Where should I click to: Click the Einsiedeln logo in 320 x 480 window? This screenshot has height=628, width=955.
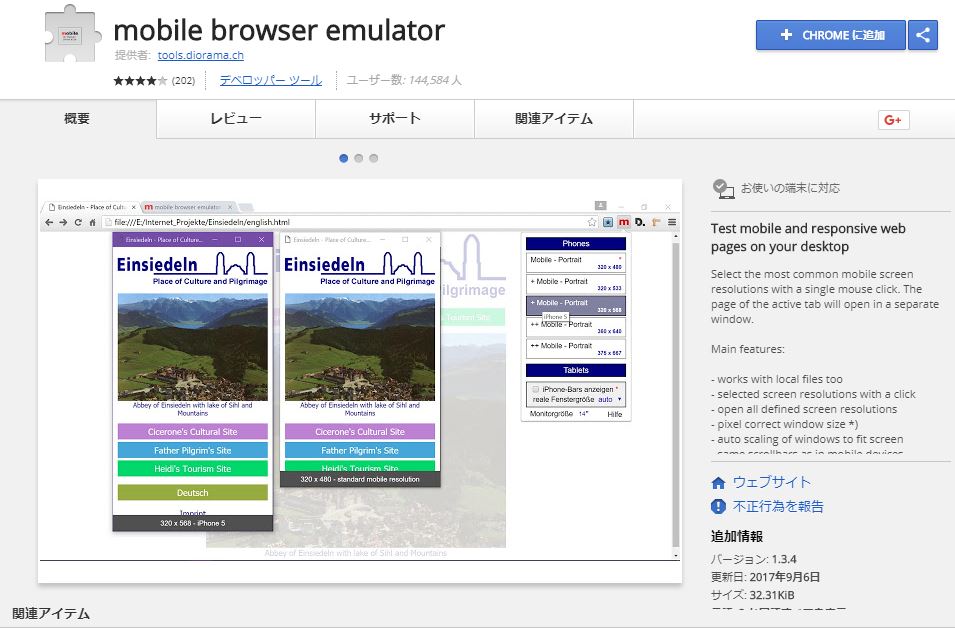coord(360,269)
